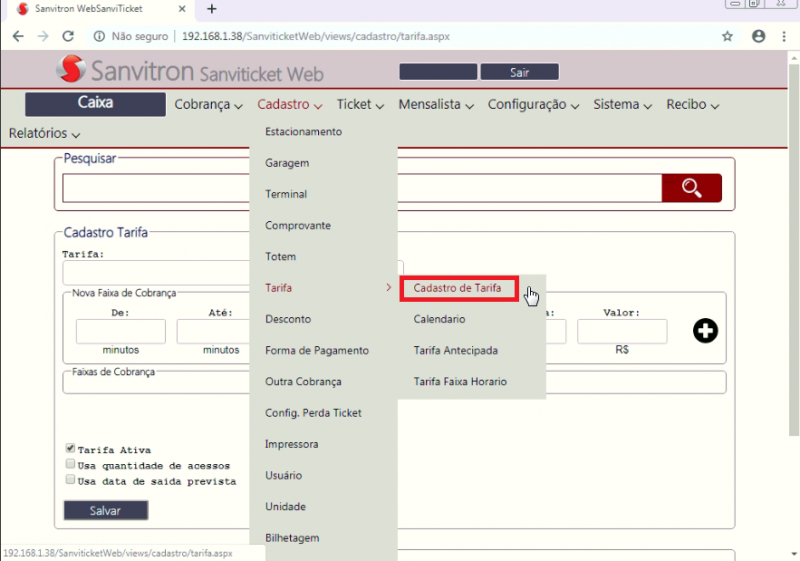Expand the Configuração menu

pos(533,105)
